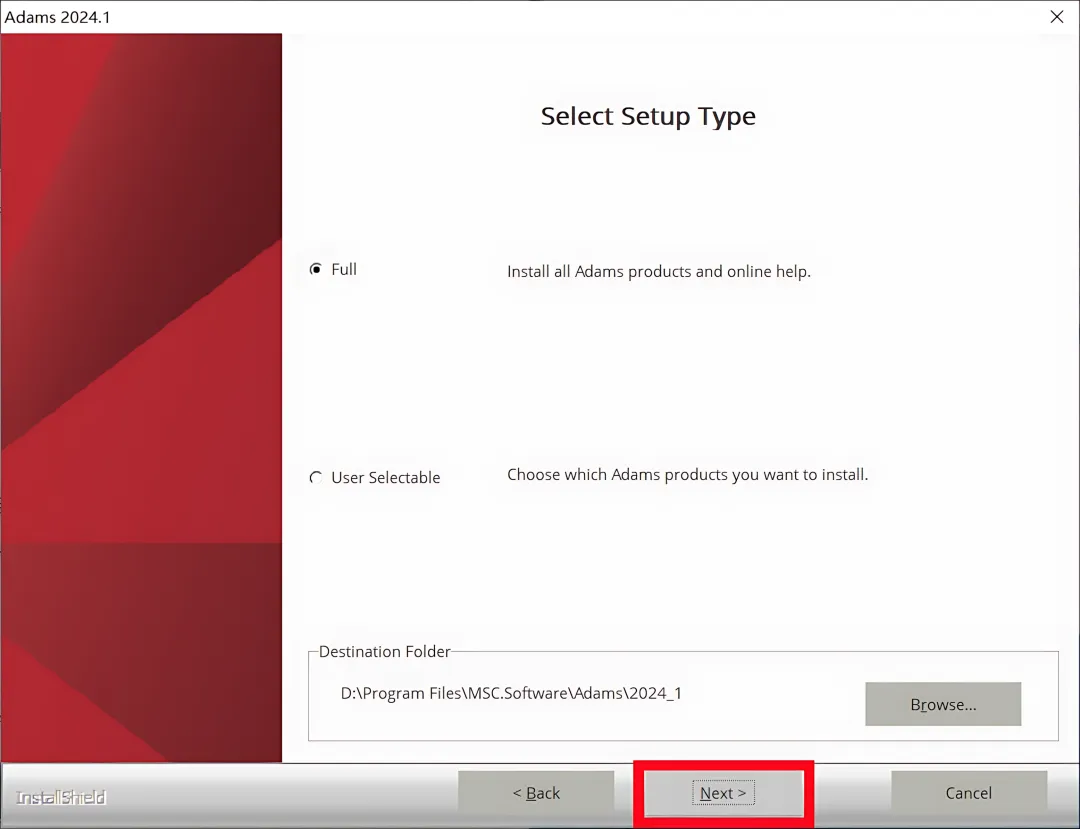Click the 'Destination Folder' group label
The image size is (1080, 829).
pos(384,651)
